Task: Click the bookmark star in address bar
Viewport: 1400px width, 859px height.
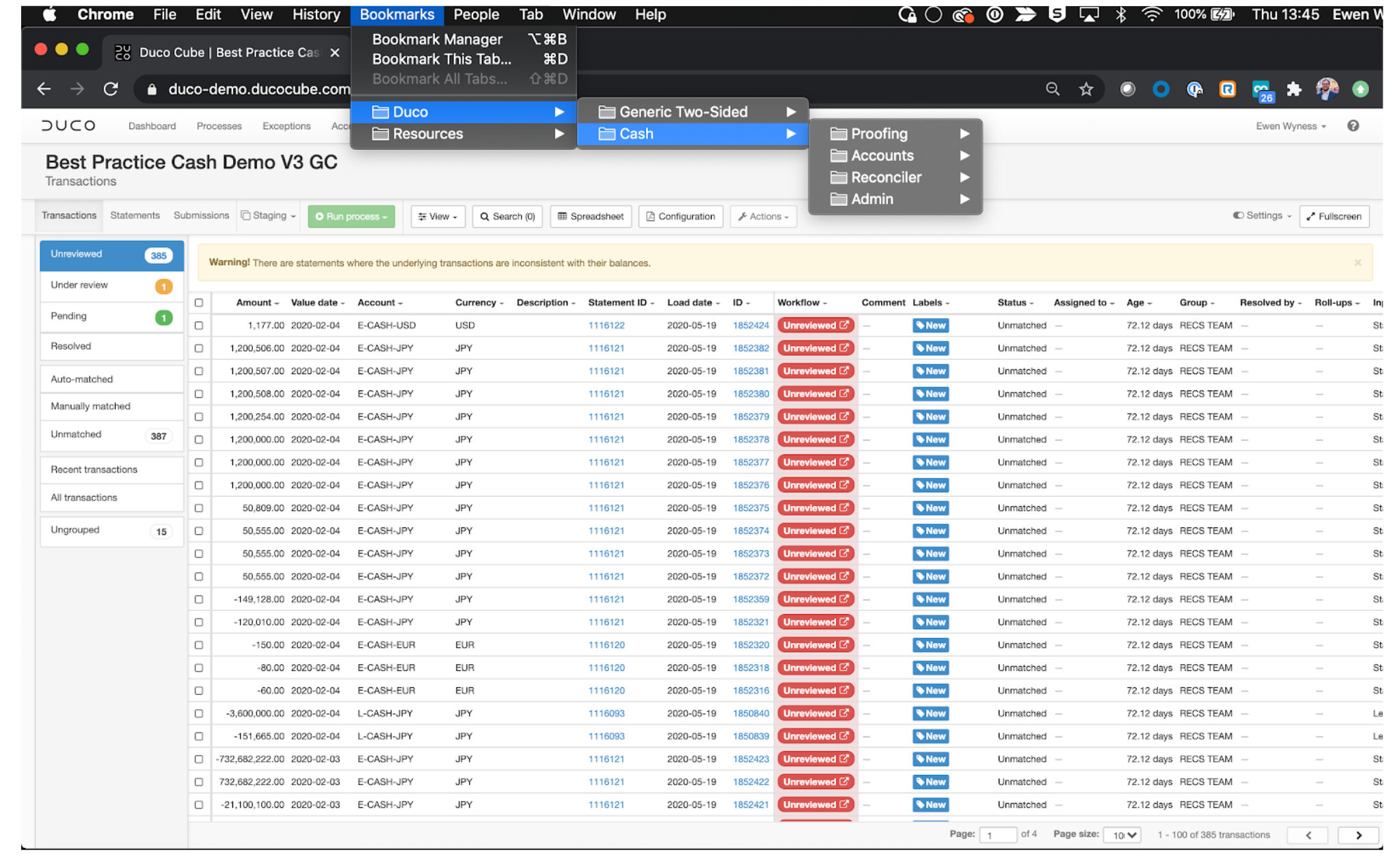Action: [1086, 89]
